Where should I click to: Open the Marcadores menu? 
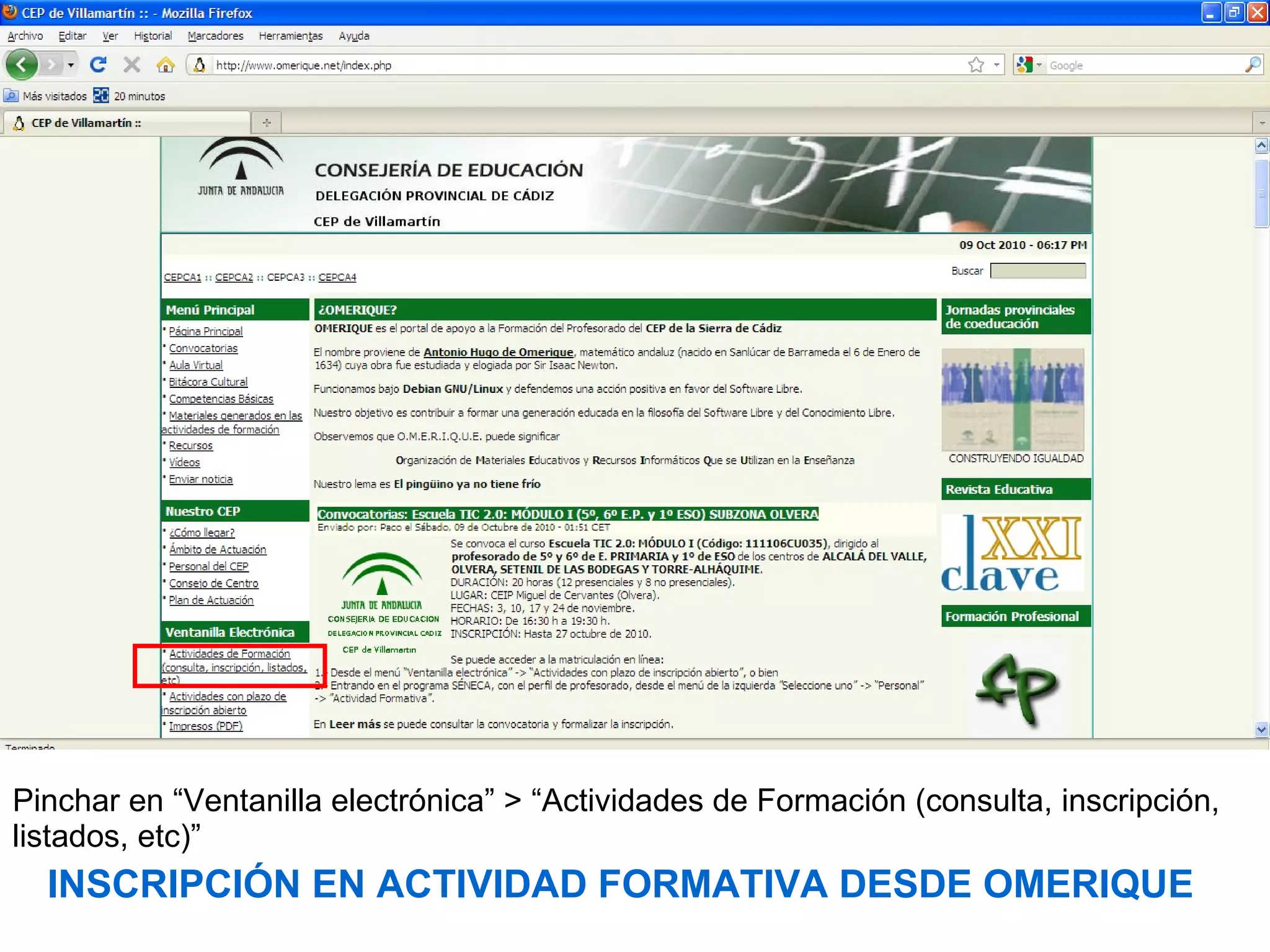(x=215, y=36)
